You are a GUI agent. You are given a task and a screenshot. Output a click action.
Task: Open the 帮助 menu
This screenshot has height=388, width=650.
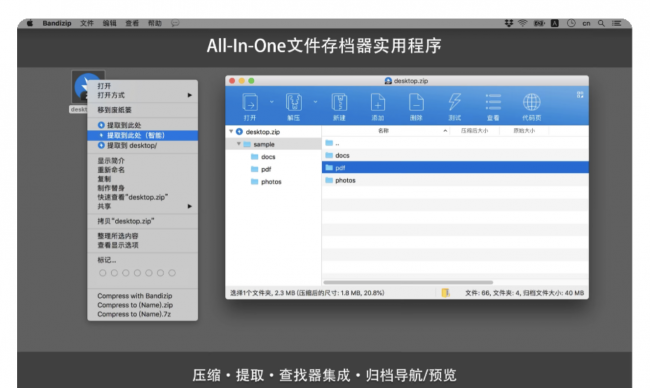[x=155, y=23]
